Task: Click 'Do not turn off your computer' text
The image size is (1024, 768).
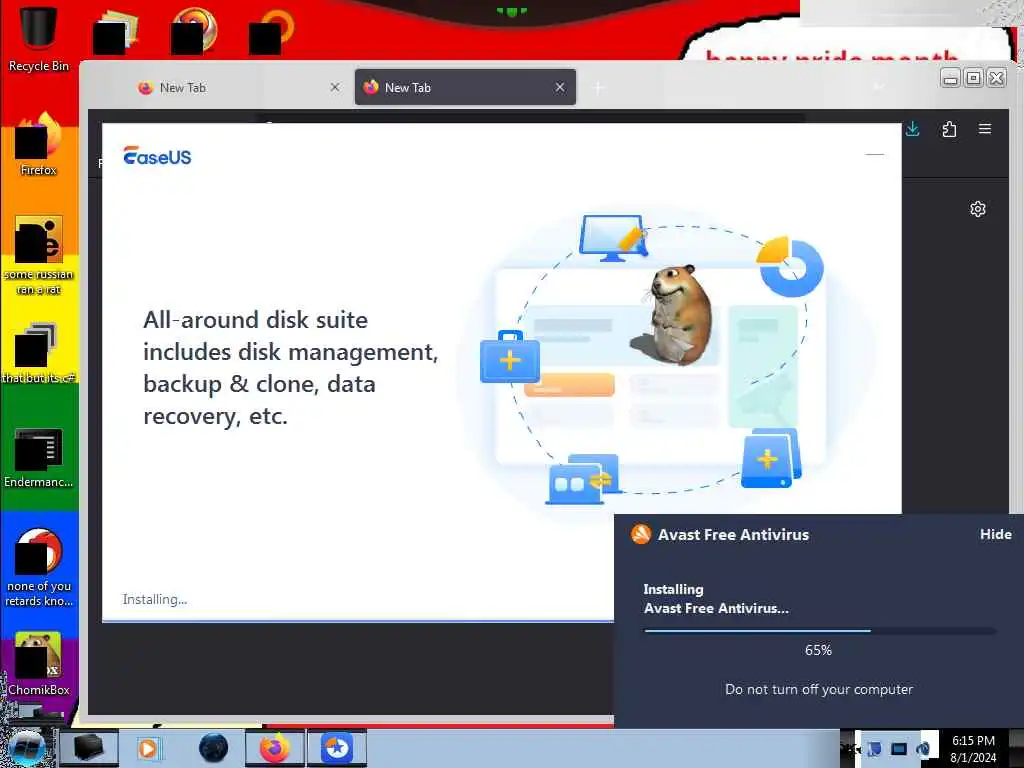Action: (x=819, y=689)
